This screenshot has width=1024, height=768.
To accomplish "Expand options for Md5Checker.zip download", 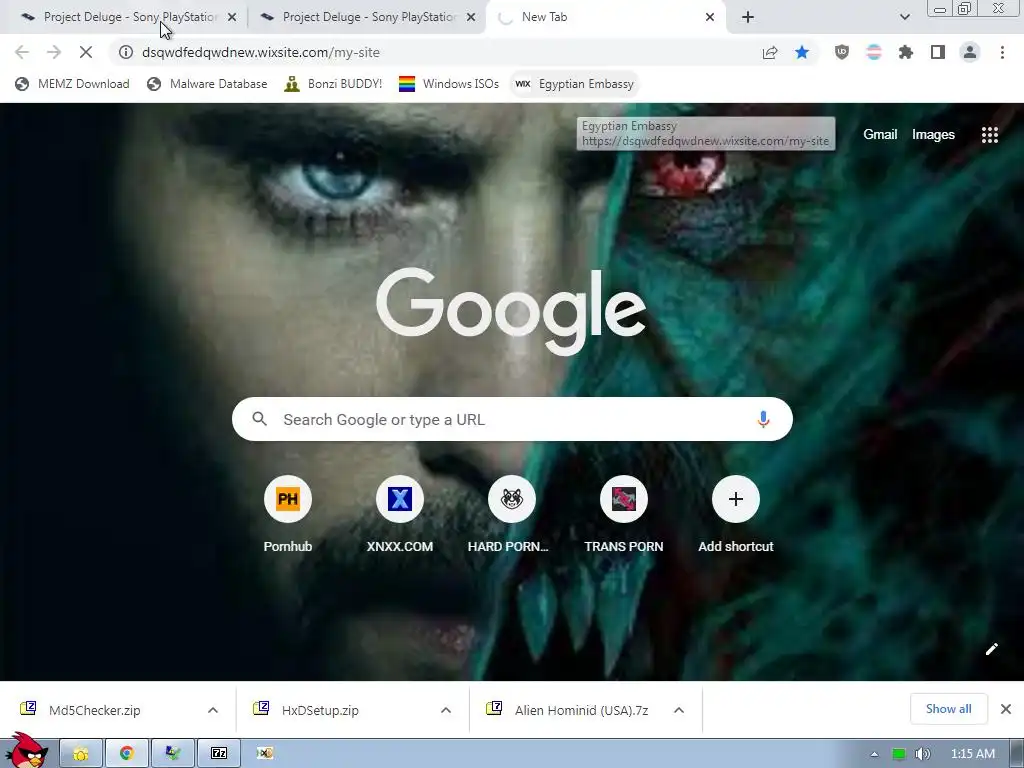I will tap(213, 710).
